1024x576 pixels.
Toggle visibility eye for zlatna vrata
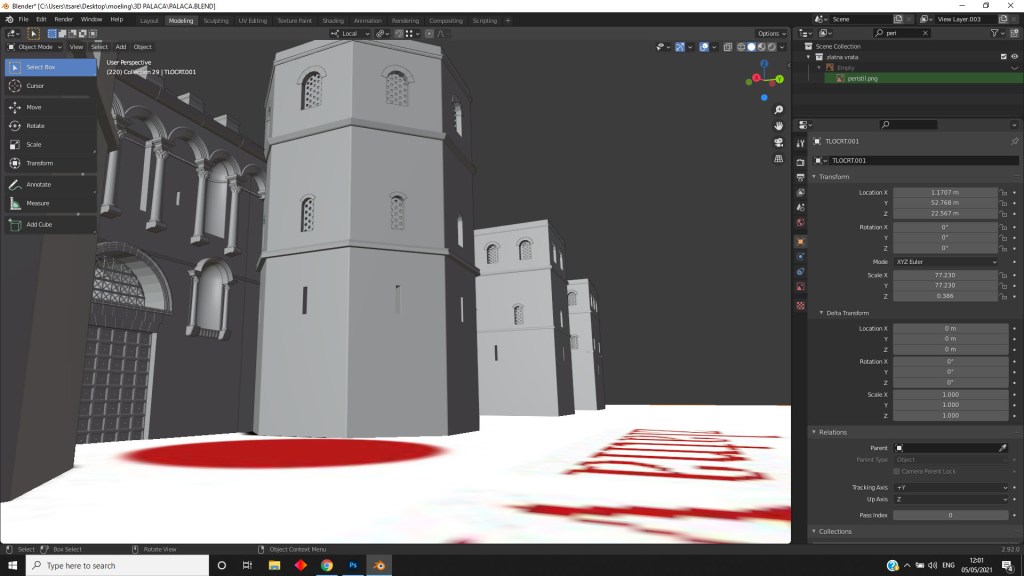(1016, 57)
